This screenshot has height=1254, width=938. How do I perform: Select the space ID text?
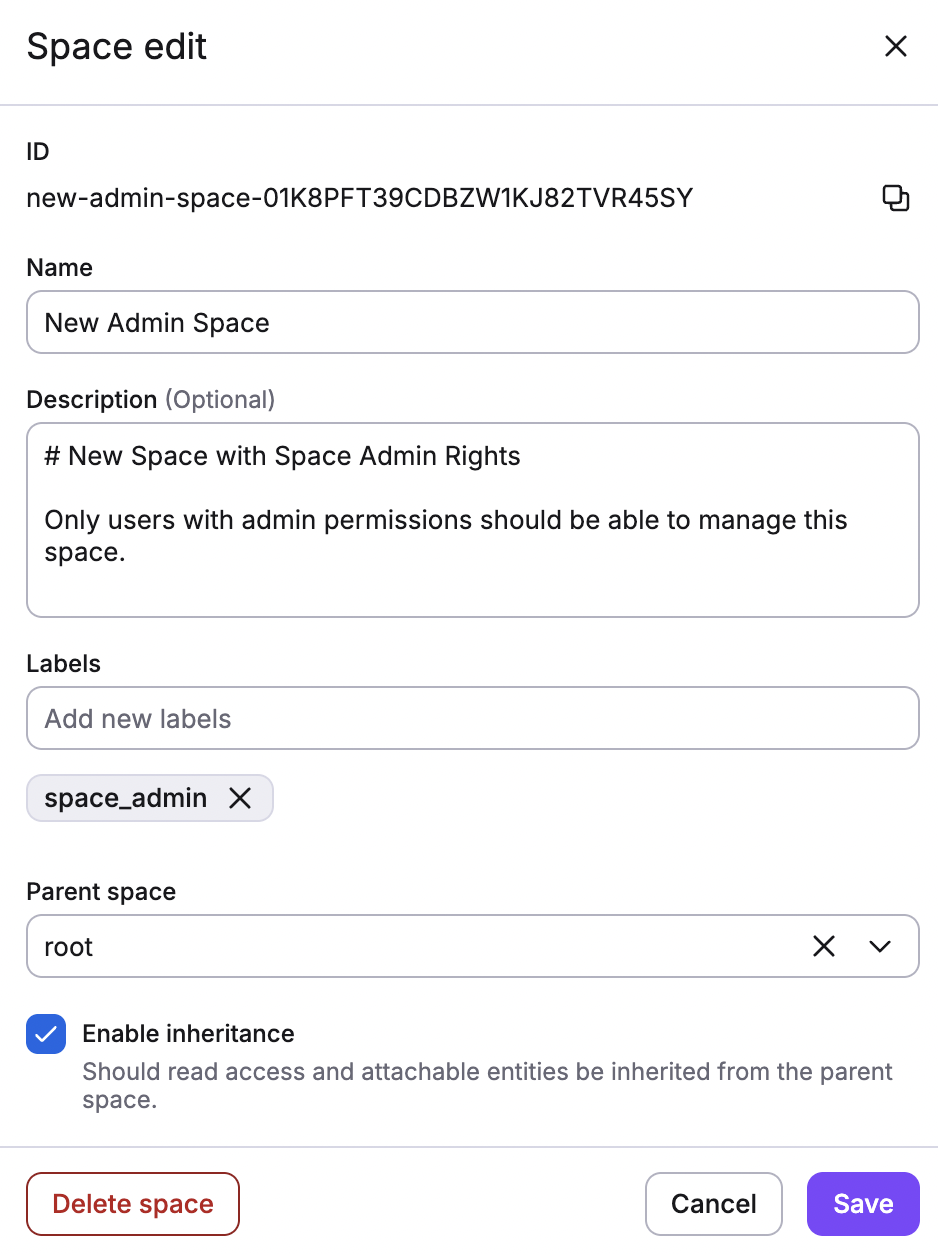[x=359, y=198]
